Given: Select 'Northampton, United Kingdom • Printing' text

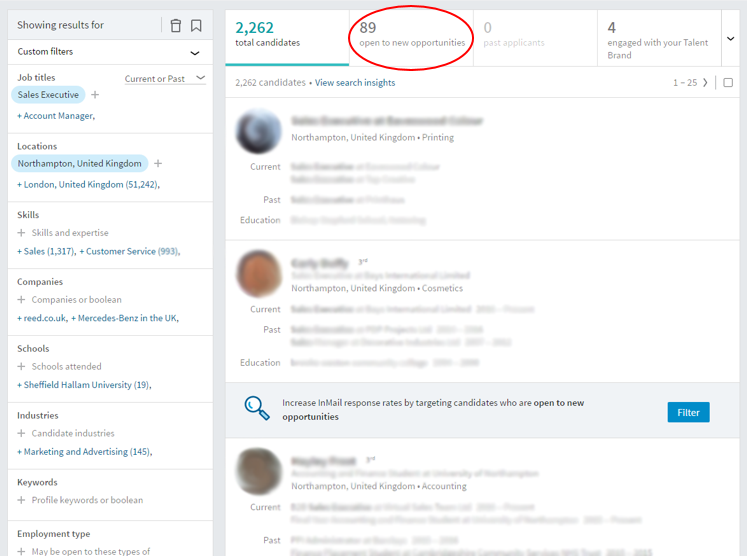Looking at the screenshot, I should 373,138.
